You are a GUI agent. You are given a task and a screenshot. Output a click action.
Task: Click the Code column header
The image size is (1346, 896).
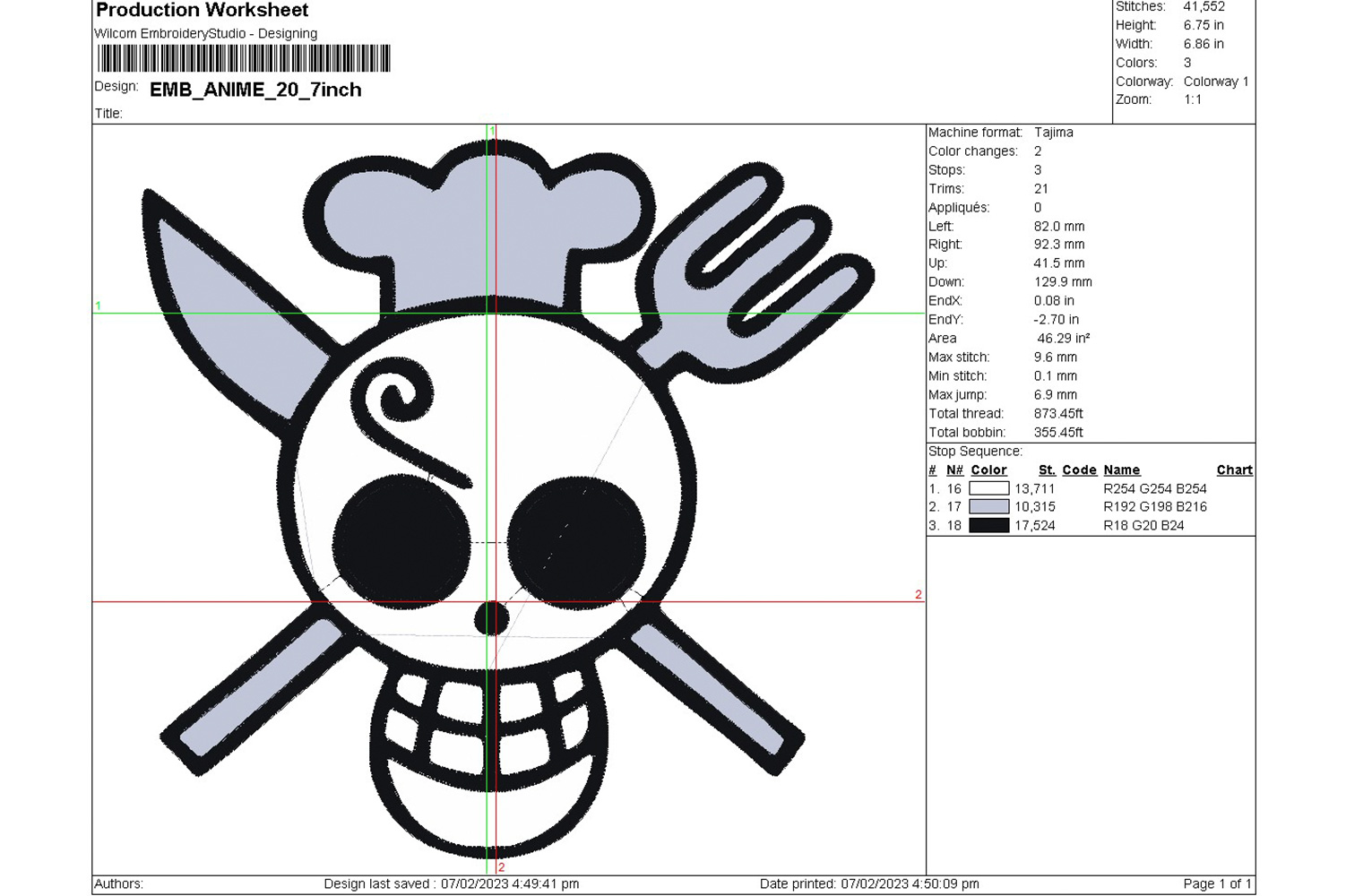[1079, 470]
